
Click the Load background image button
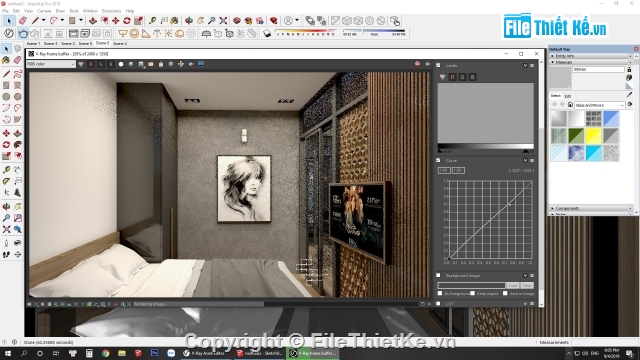513,285
